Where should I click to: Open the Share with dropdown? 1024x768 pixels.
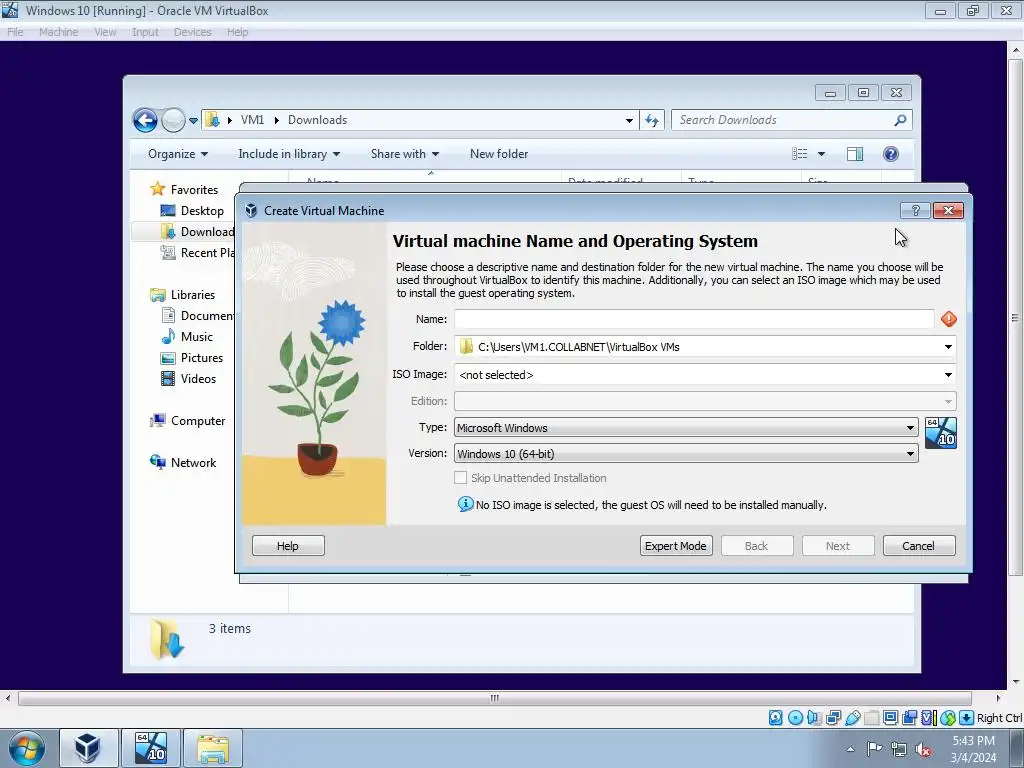pos(404,153)
